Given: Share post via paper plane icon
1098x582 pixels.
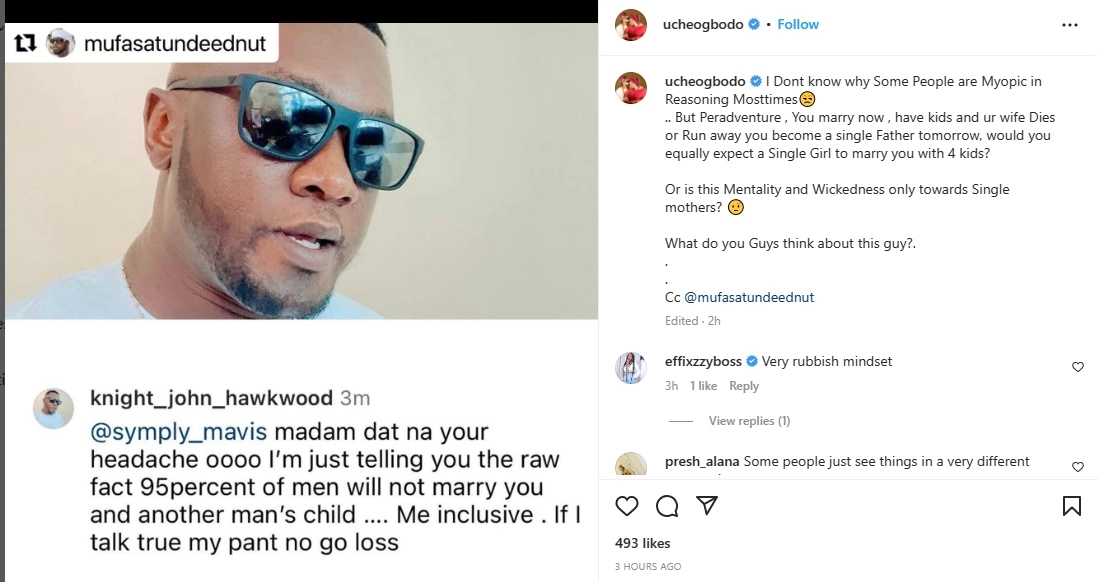Looking at the screenshot, I should (x=706, y=506).
